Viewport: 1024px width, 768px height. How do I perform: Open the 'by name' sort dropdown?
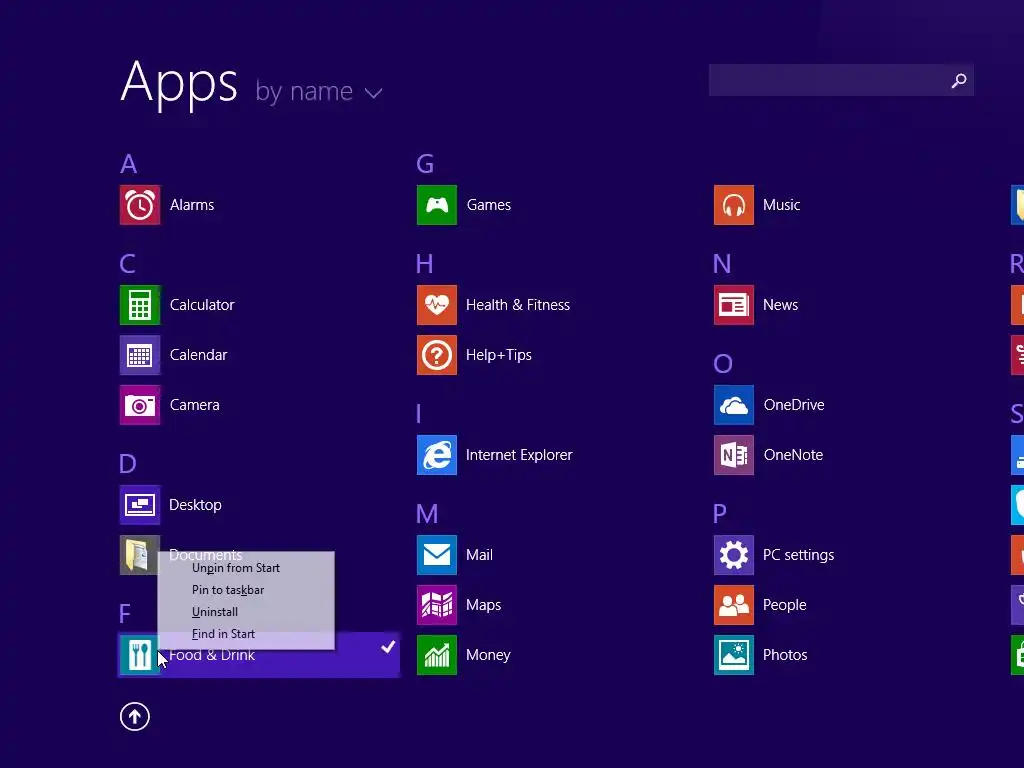[x=319, y=91]
